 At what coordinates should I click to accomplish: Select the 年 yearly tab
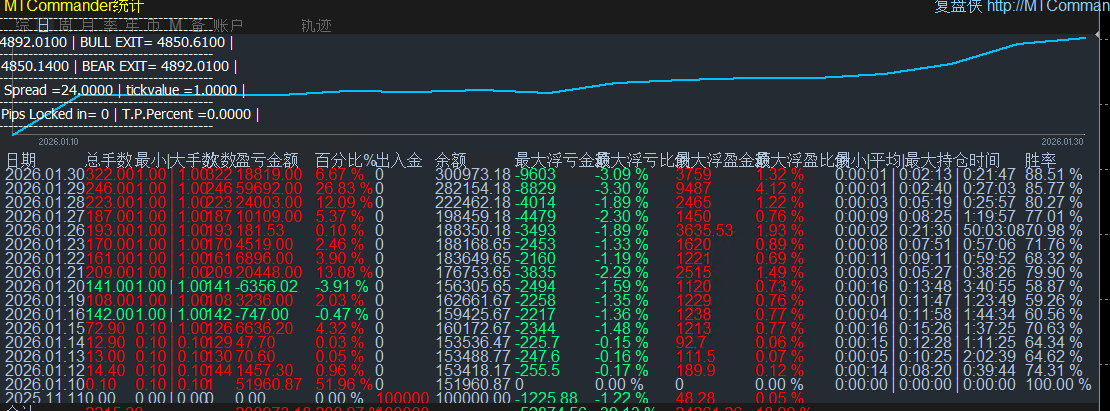[131, 26]
